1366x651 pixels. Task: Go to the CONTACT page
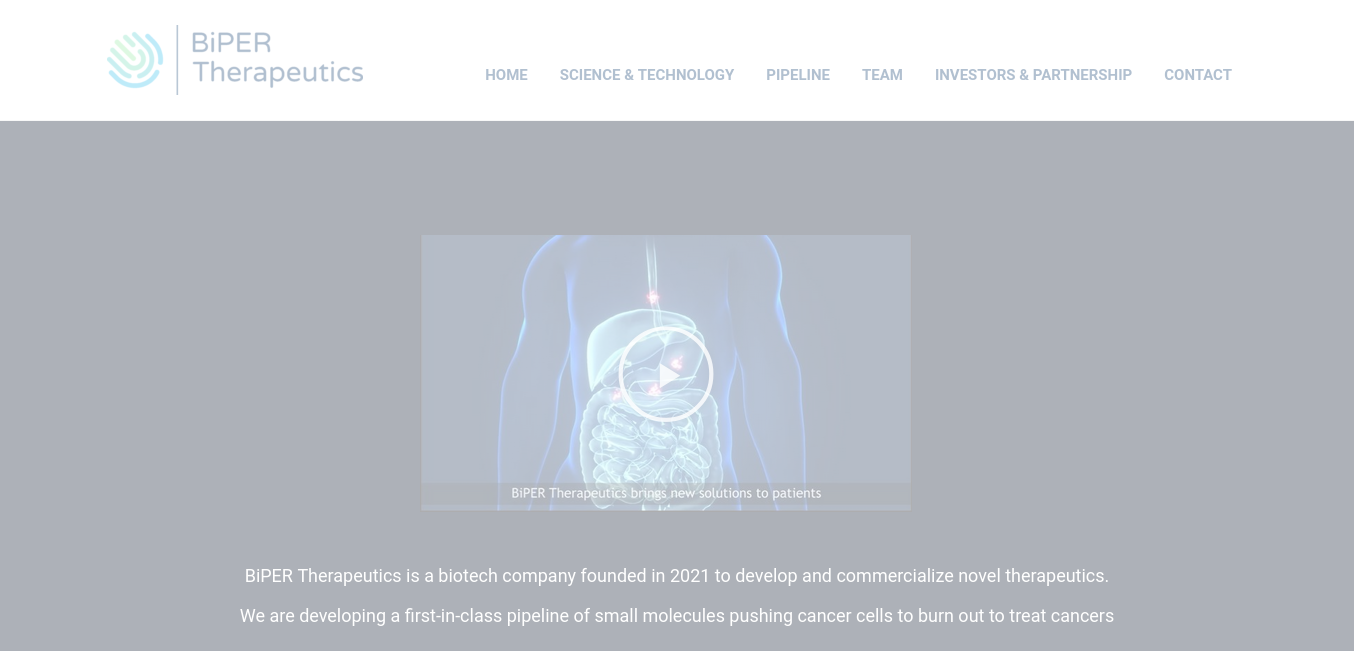[x=1198, y=75]
